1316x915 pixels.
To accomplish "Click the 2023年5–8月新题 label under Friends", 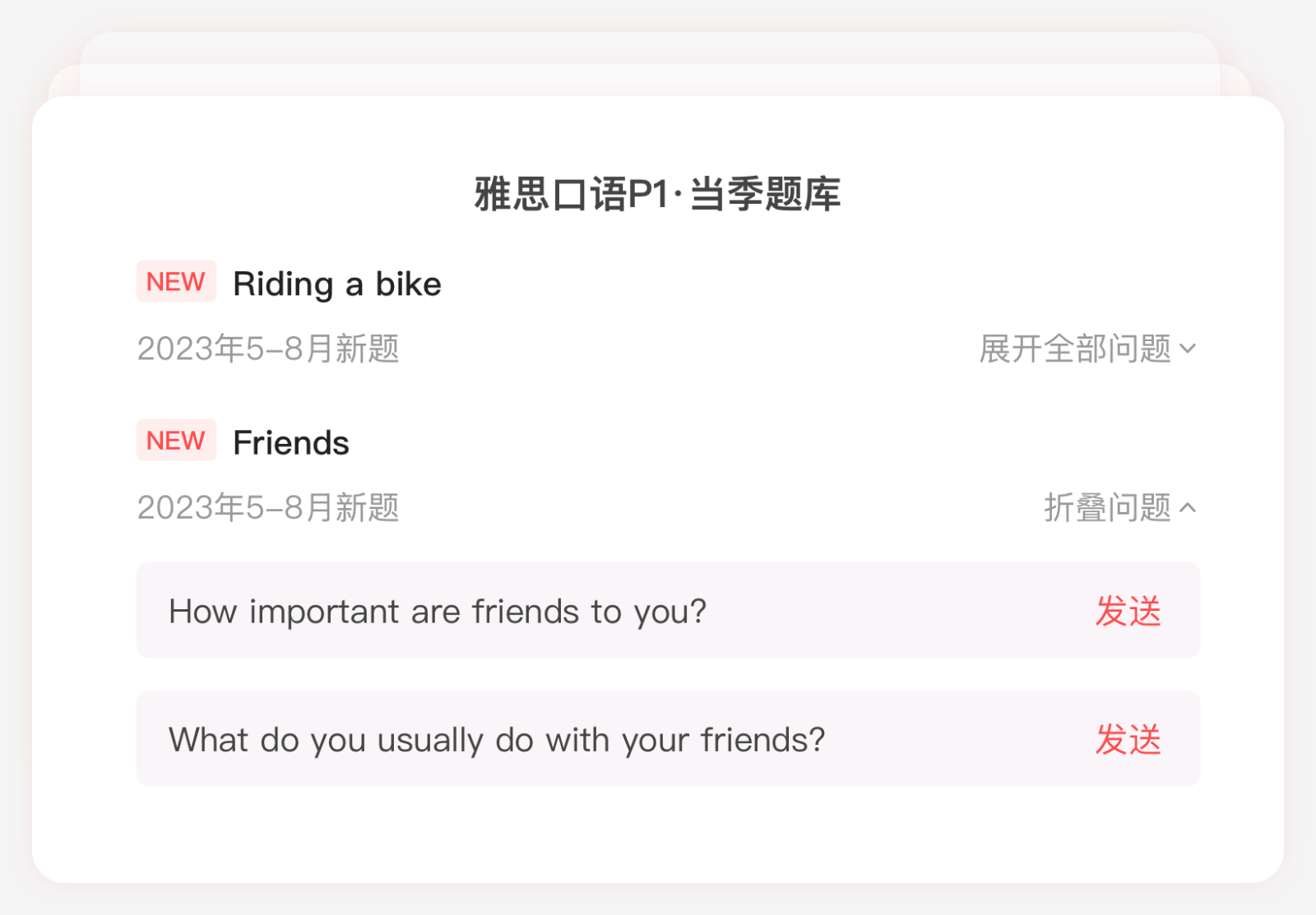I will 268,507.
